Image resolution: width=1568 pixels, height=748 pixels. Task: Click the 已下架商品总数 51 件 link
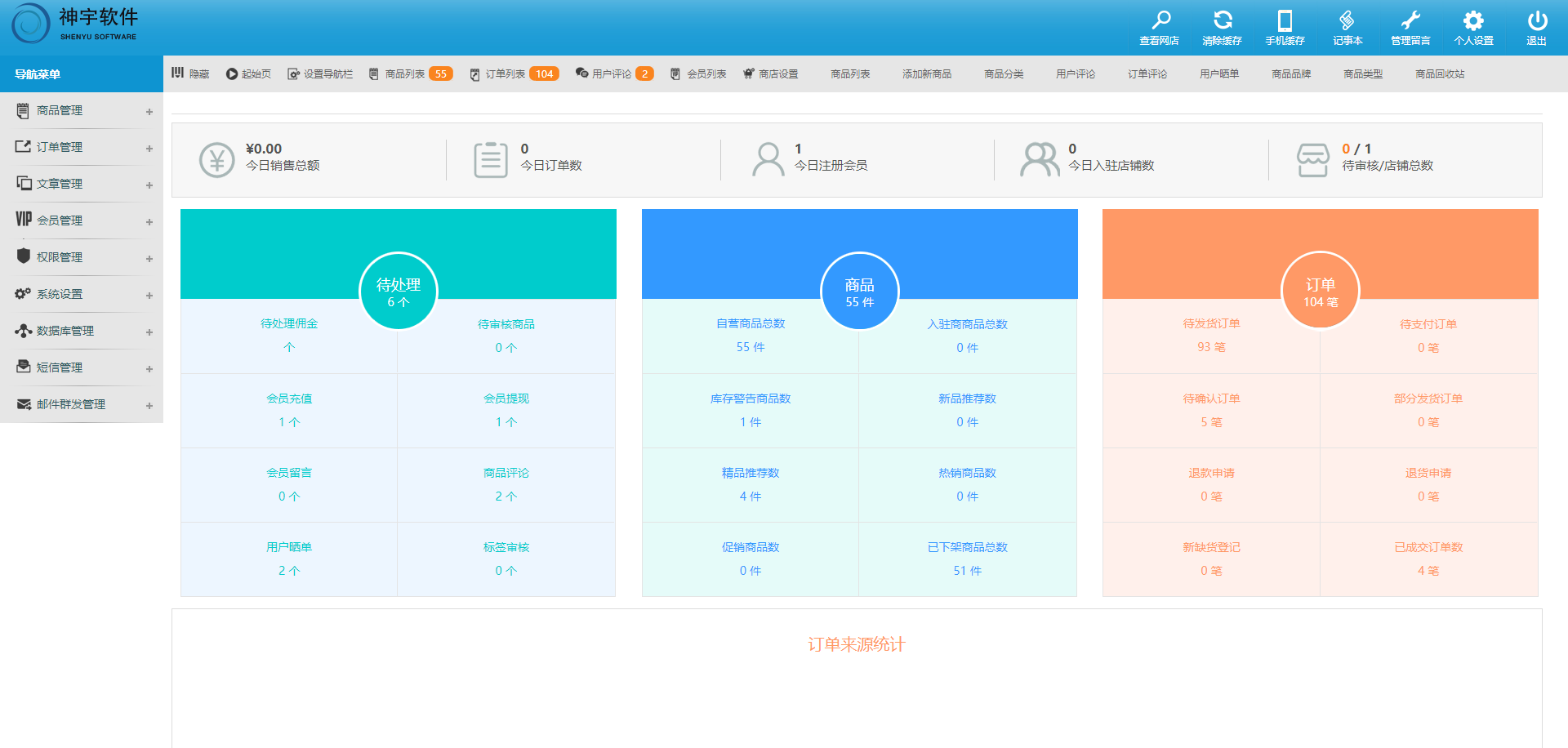click(968, 559)
